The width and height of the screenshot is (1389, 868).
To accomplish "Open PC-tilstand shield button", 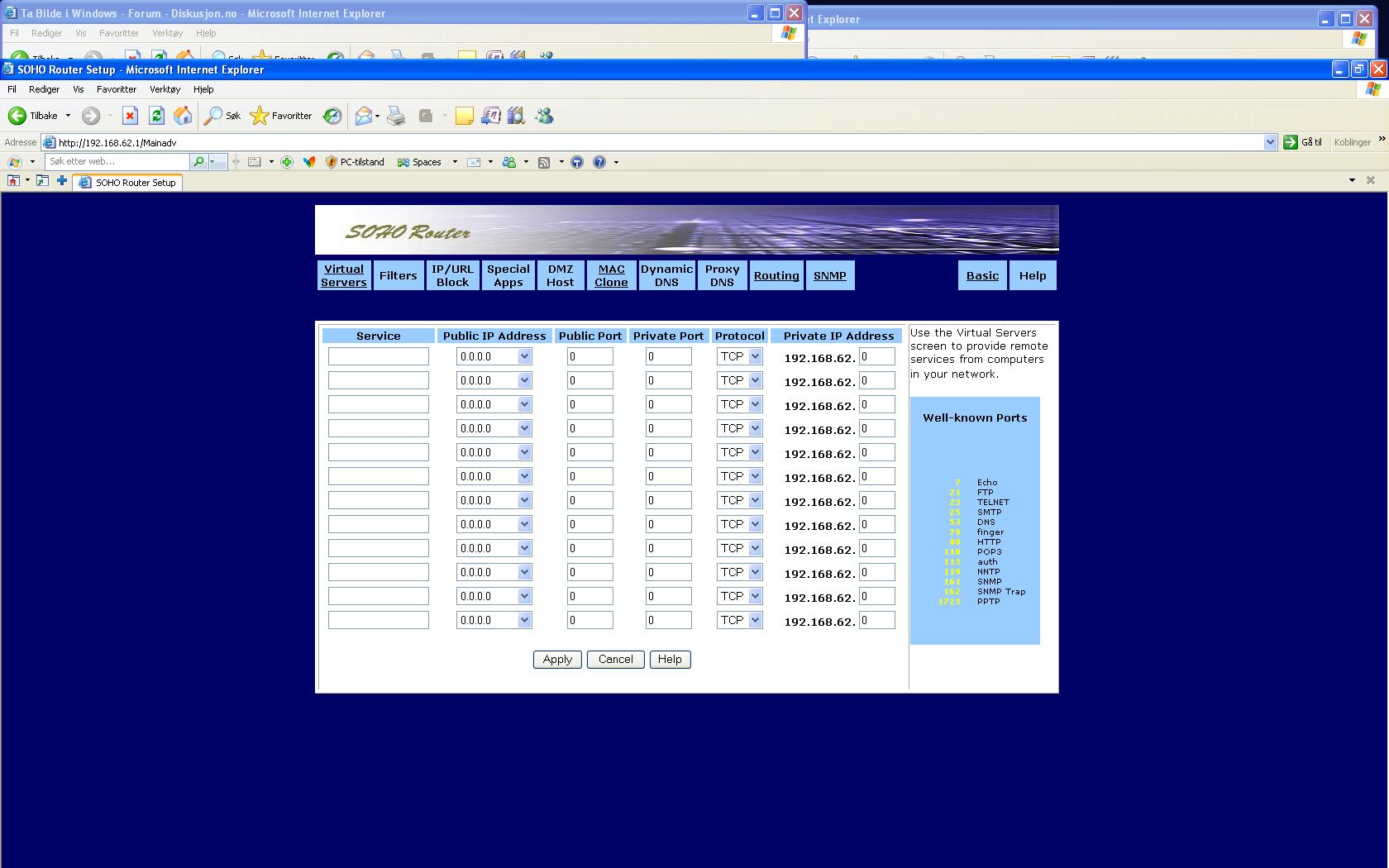I will [x=356, y=162].
